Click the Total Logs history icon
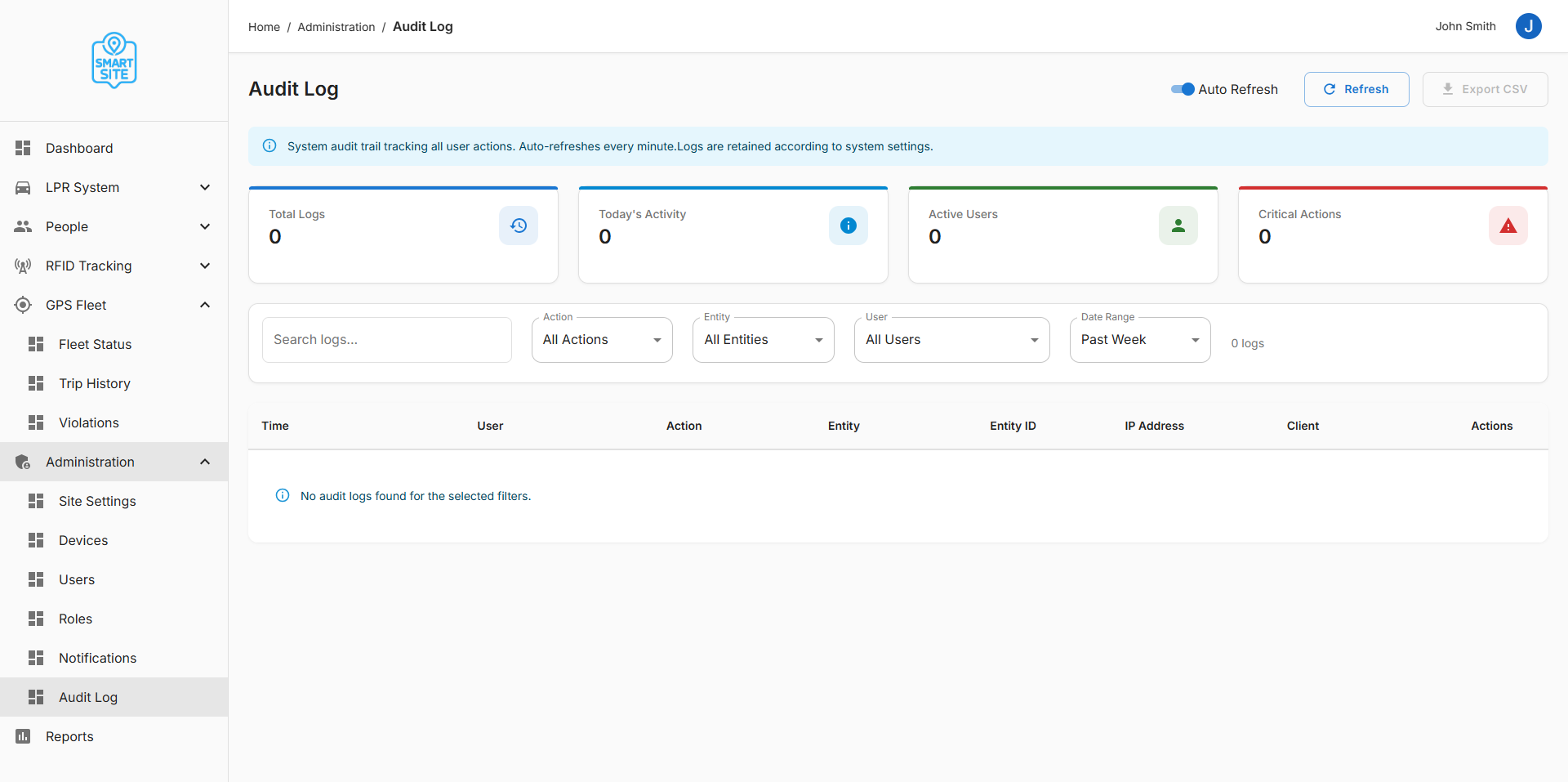 click(x=519, y=226)
